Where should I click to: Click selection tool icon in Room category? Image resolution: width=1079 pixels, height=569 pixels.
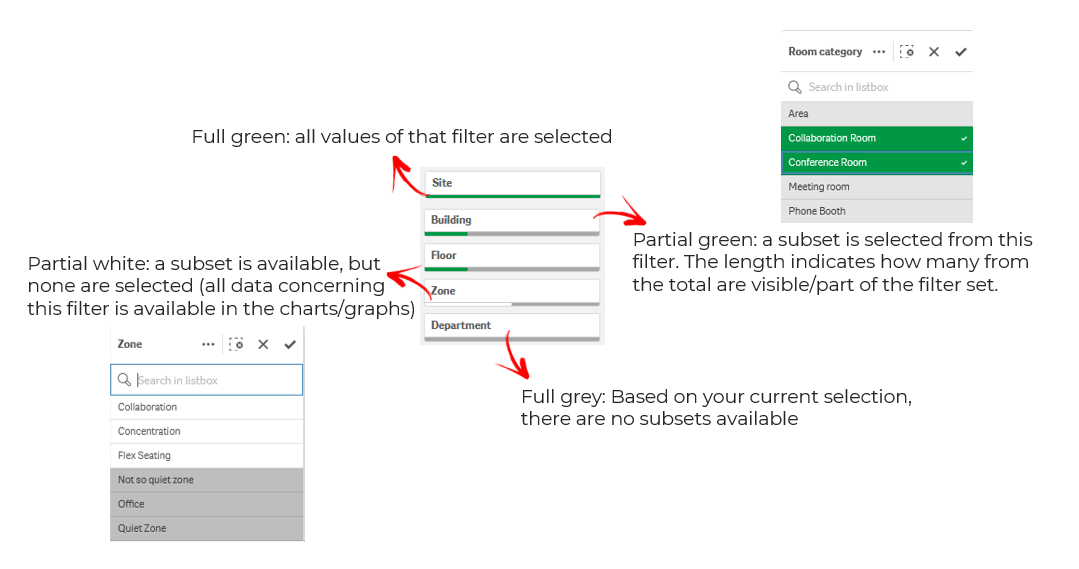tap(907, 52)
